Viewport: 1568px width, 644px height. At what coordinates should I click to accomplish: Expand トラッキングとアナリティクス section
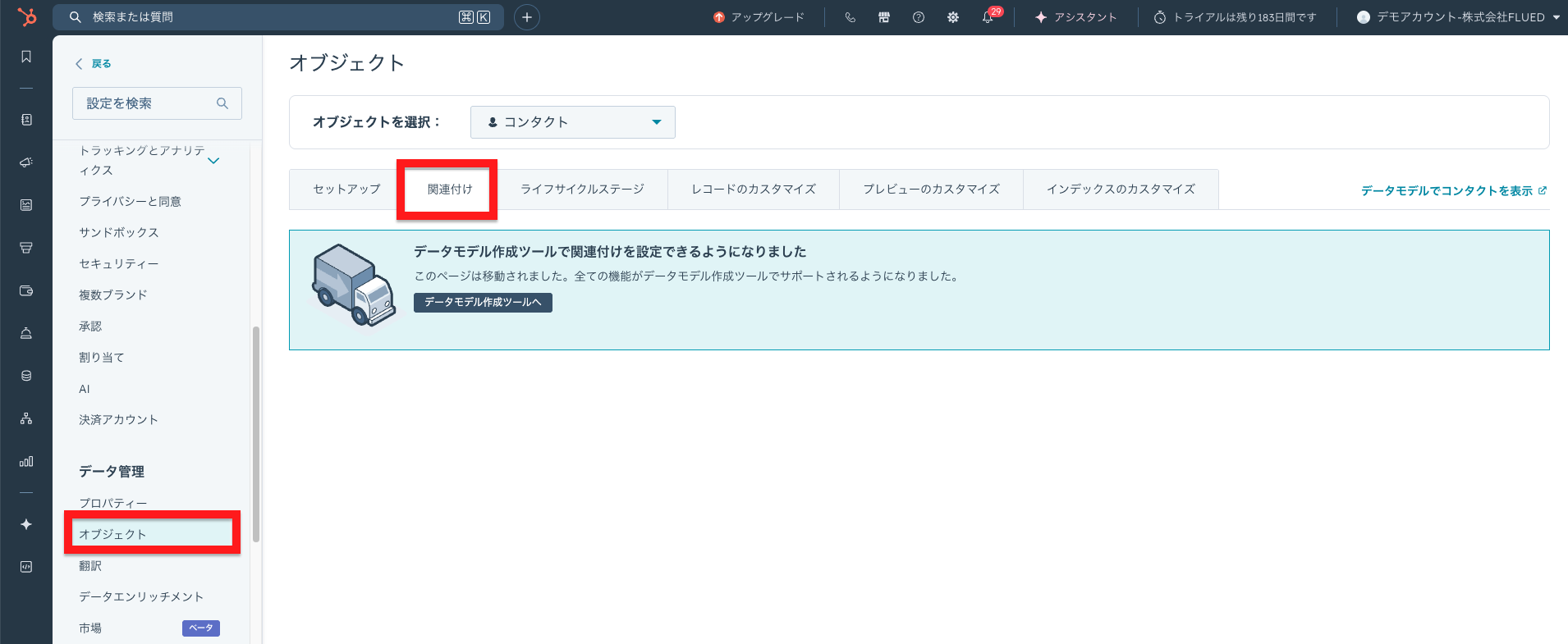pos(213,161)
